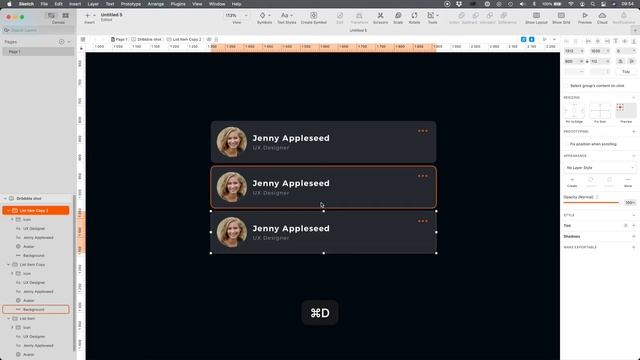Select the Scale tool
This screenshot has height=360, width=640.
click(398, 18)
